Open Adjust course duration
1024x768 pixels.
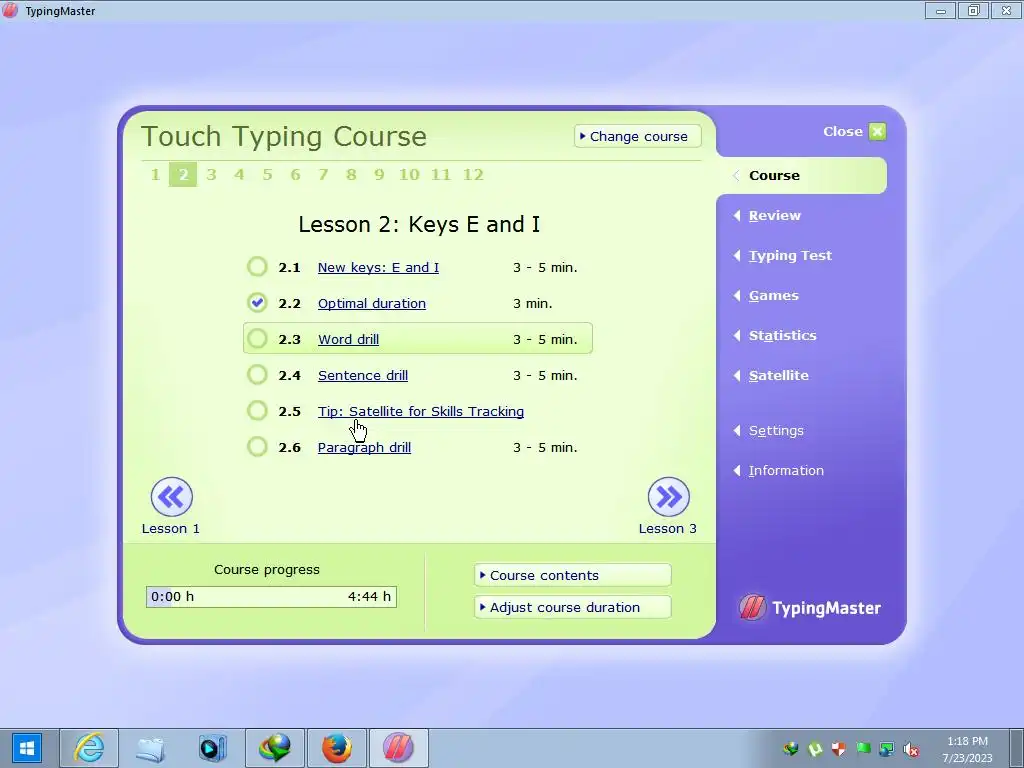pos(573,607)
